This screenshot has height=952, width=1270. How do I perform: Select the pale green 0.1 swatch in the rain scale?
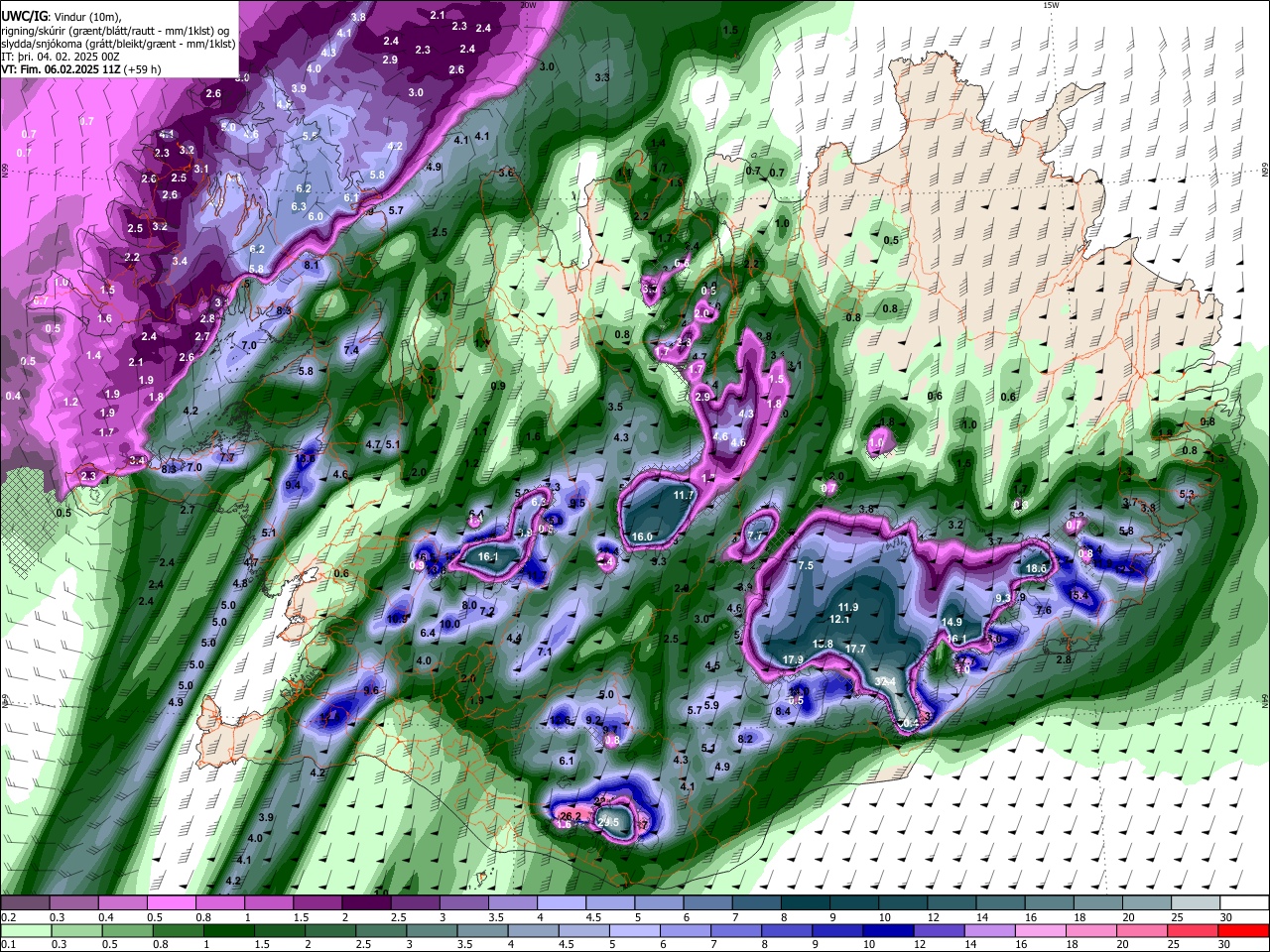coord(26,930)
